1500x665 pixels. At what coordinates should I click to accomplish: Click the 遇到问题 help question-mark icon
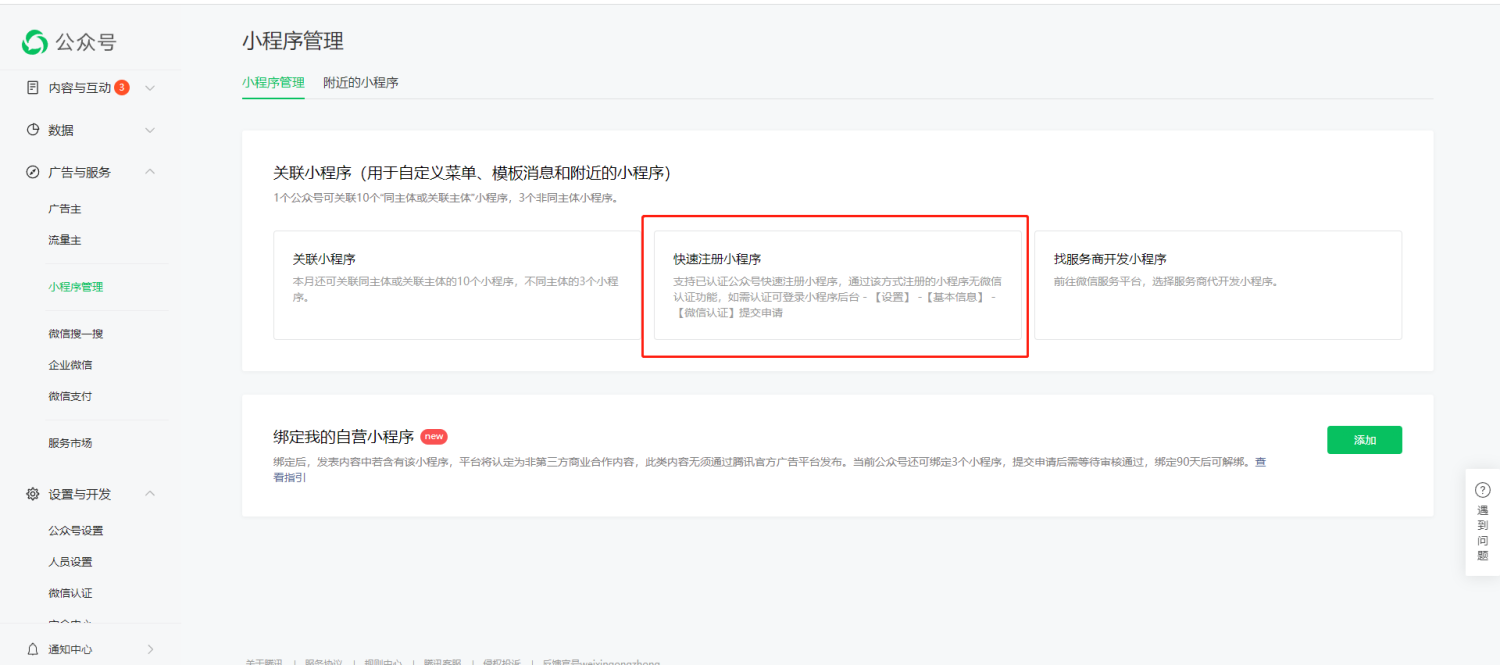1481,489
